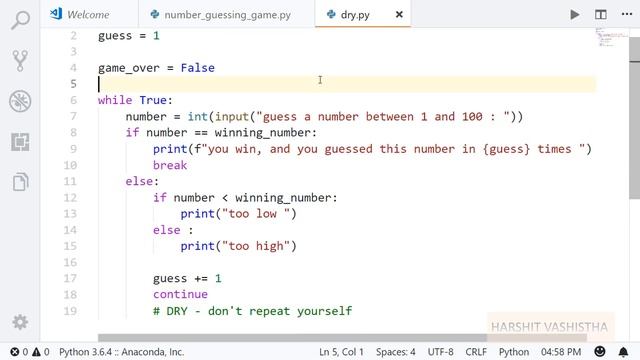Click the 'continue' keyword on line 18
This screenshot has width=640, height=360.
tap(180, 294)
